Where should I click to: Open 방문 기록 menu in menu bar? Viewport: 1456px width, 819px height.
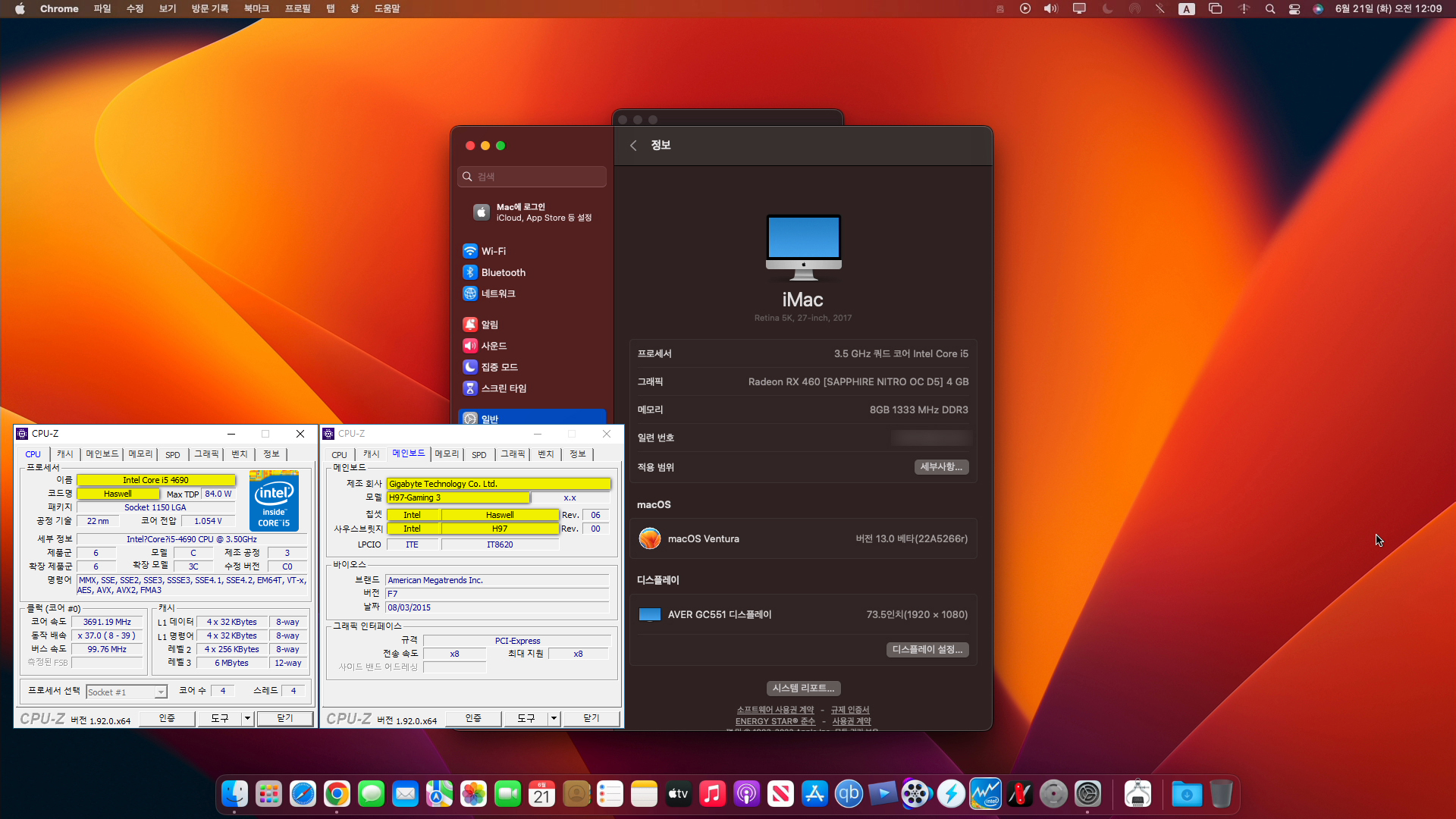pyautogui.click(x=210, y=9)
